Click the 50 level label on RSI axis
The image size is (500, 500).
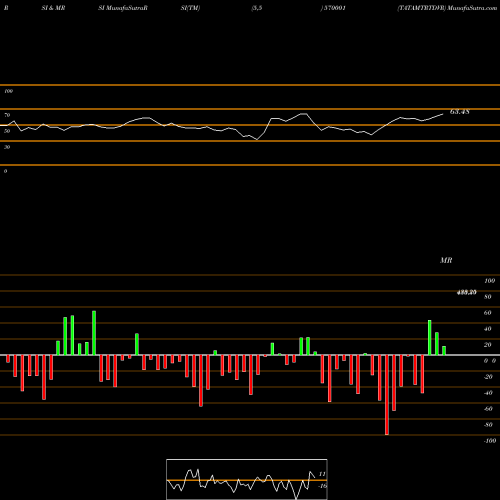[x=7, y=131]
